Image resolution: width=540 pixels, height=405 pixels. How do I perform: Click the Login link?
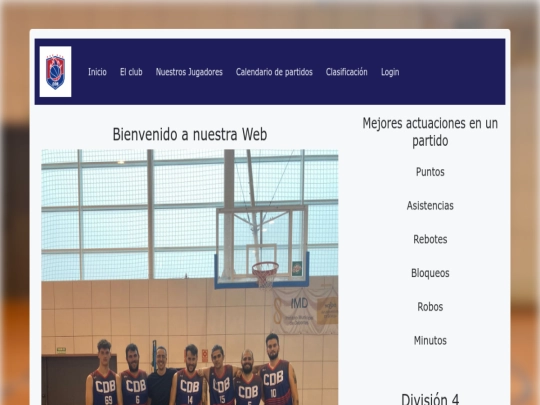click(390, 72)
